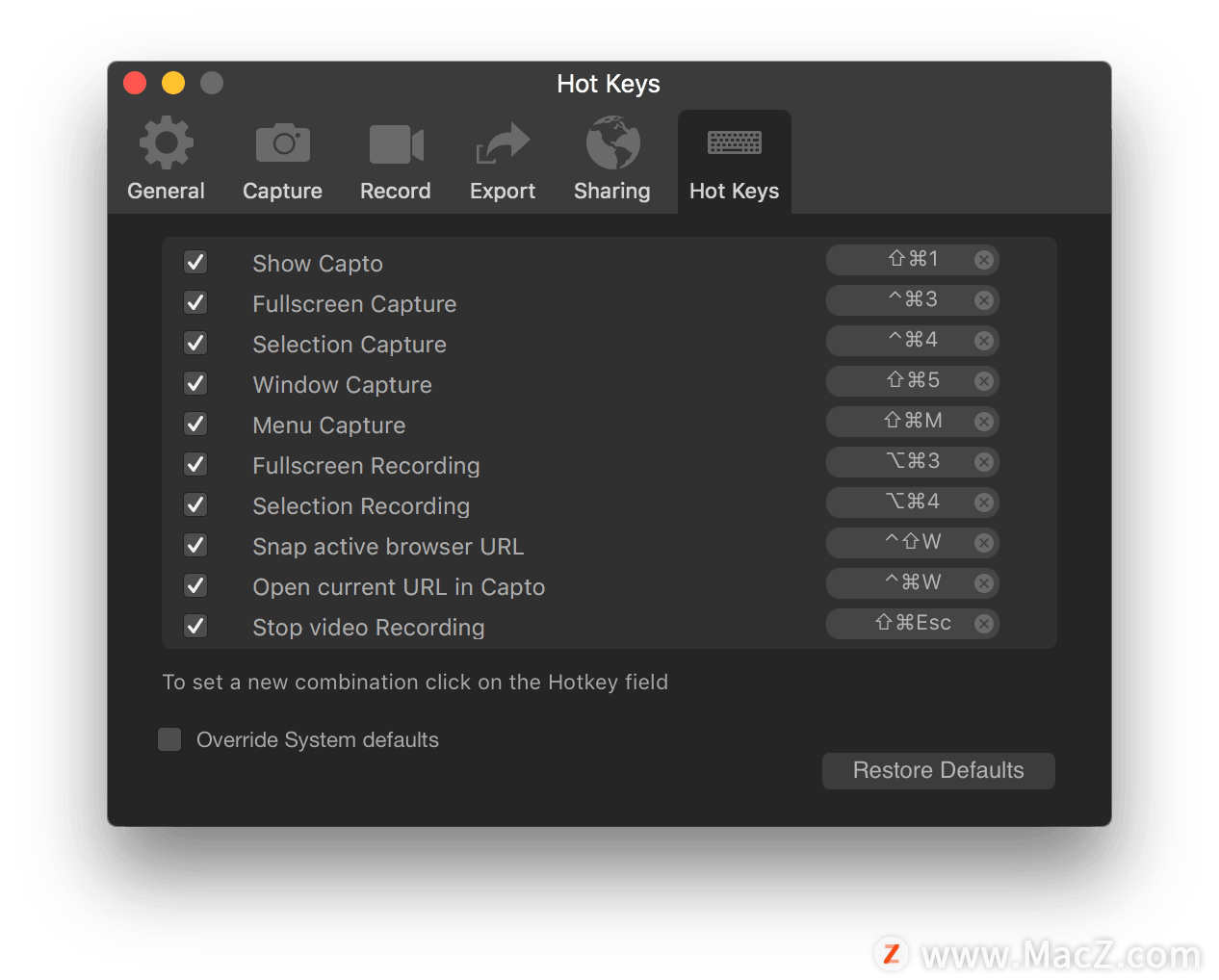This screenshot has width=1219, height=980.
Task: Switch to the Export tab label
Action: click(x=503, y=192)
